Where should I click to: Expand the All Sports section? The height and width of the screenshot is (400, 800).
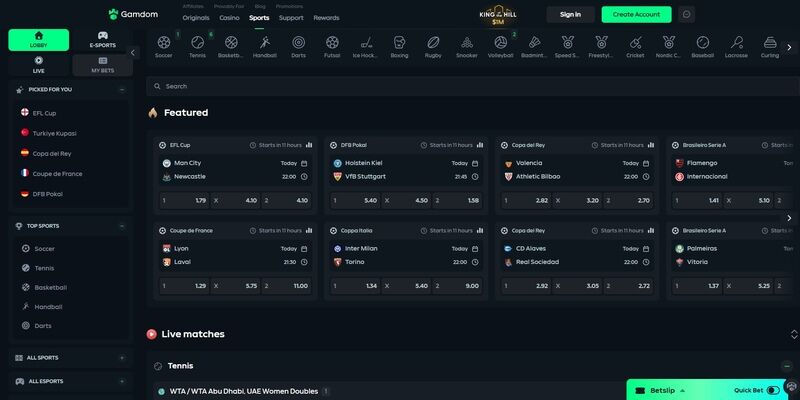122,358
